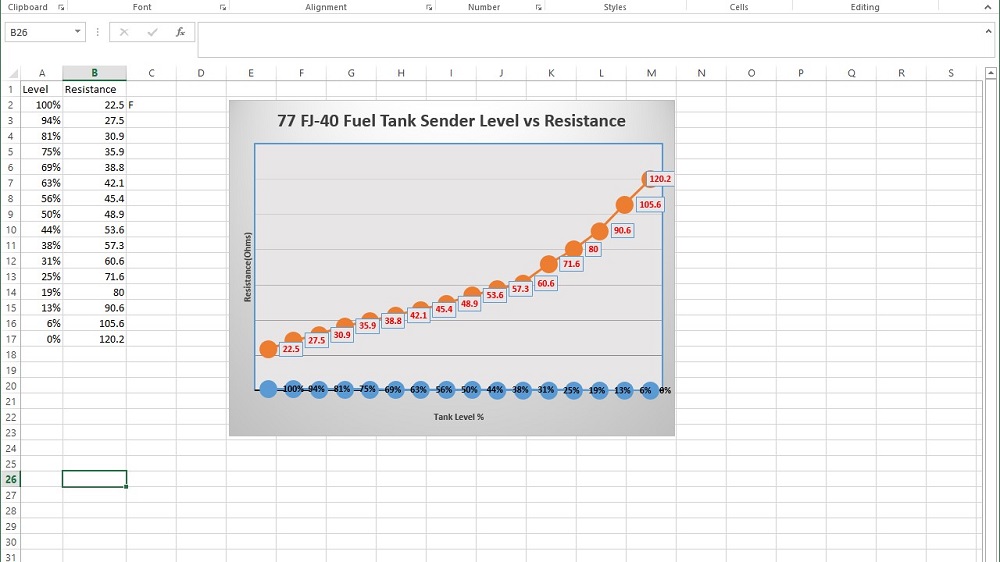Select row 31 header

[x=10, y=558]
